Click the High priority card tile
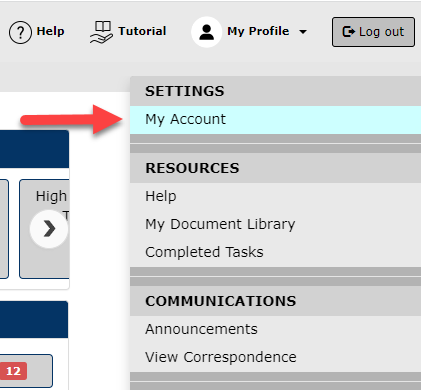Screen dimensions: 421x390 (44, 229)
